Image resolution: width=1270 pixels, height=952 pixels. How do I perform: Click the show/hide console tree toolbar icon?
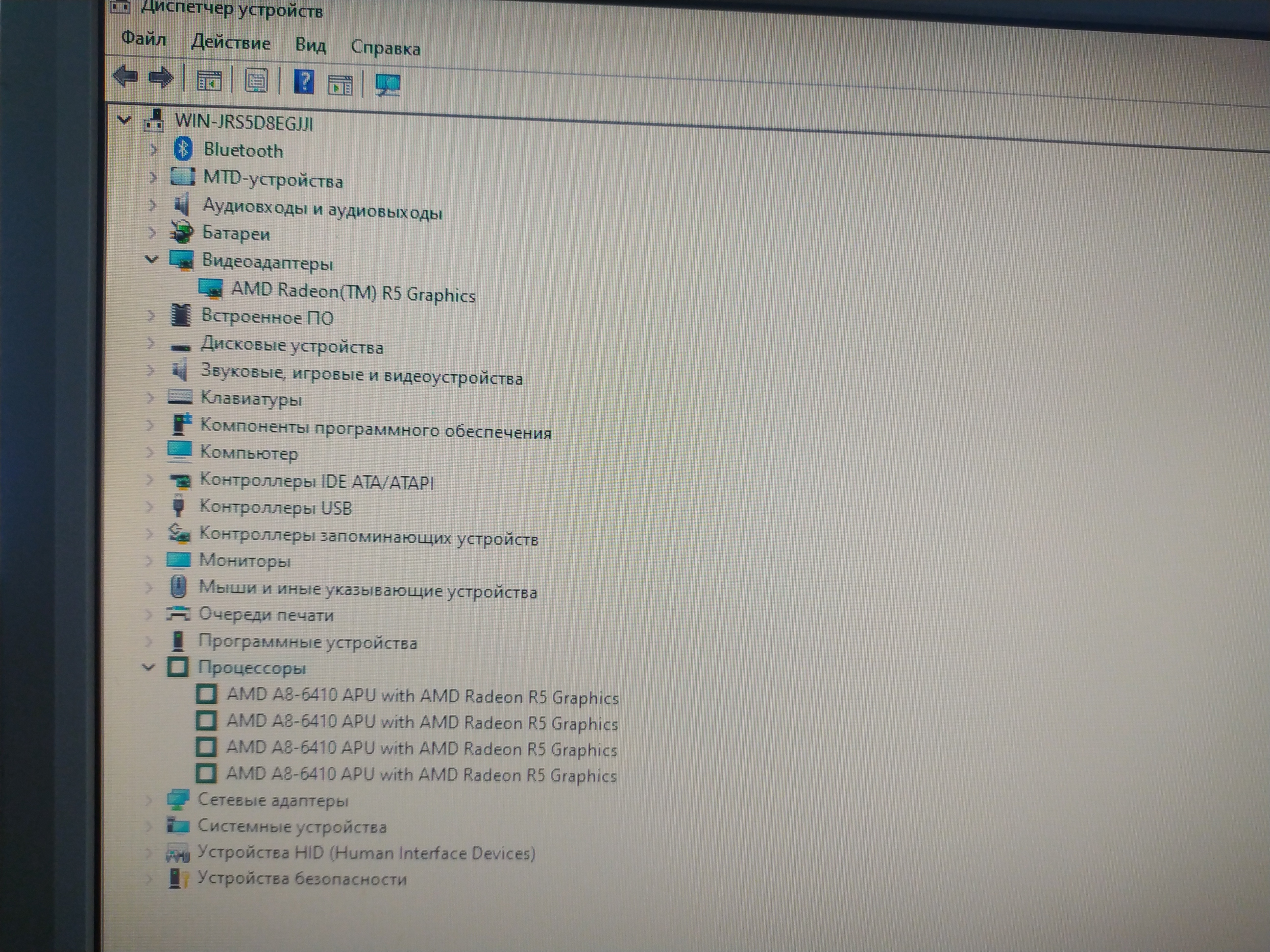pos(208,80)
